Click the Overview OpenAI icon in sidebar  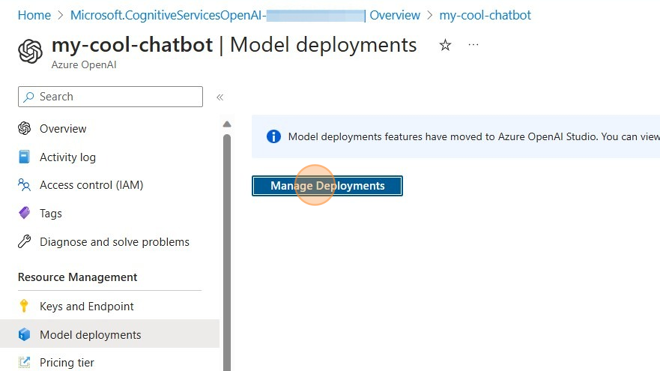pos(24,128)
